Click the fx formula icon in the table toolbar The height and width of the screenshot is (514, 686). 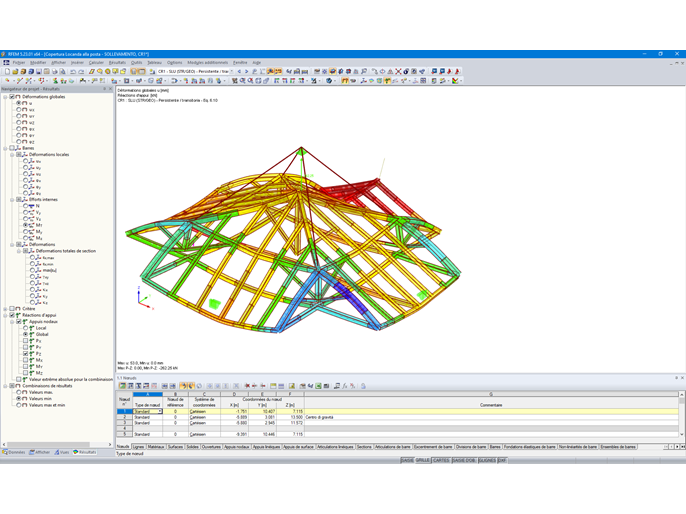pyautogui.click(x=345, y=386)
